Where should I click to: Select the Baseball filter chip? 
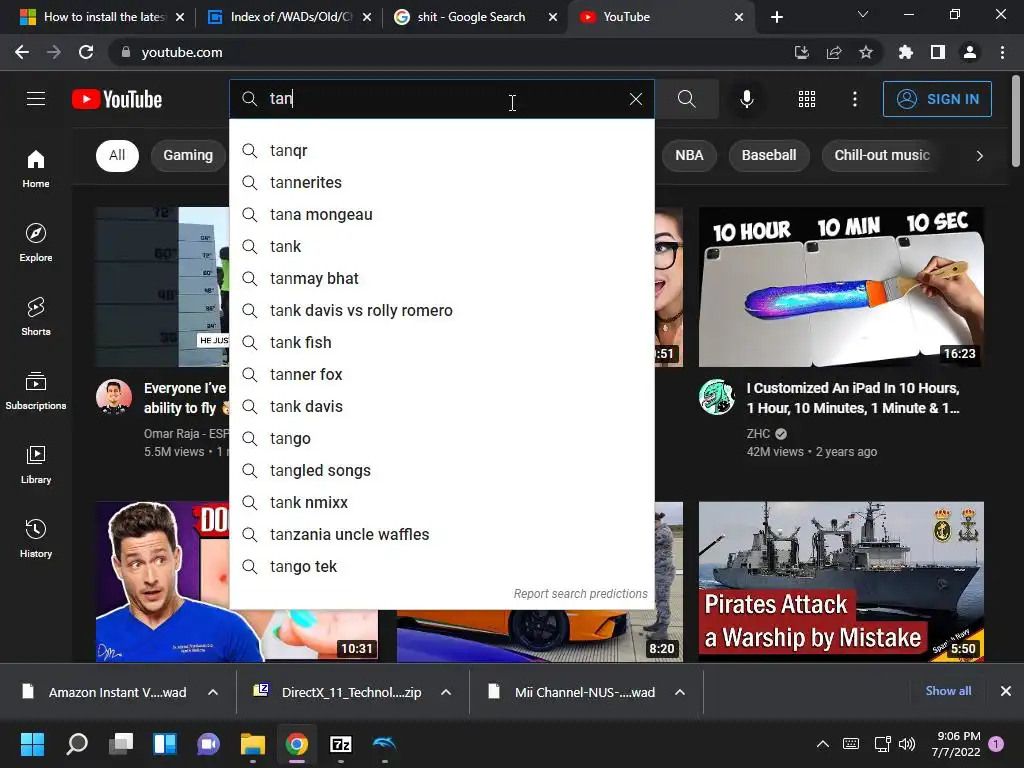tap(769, 155)
